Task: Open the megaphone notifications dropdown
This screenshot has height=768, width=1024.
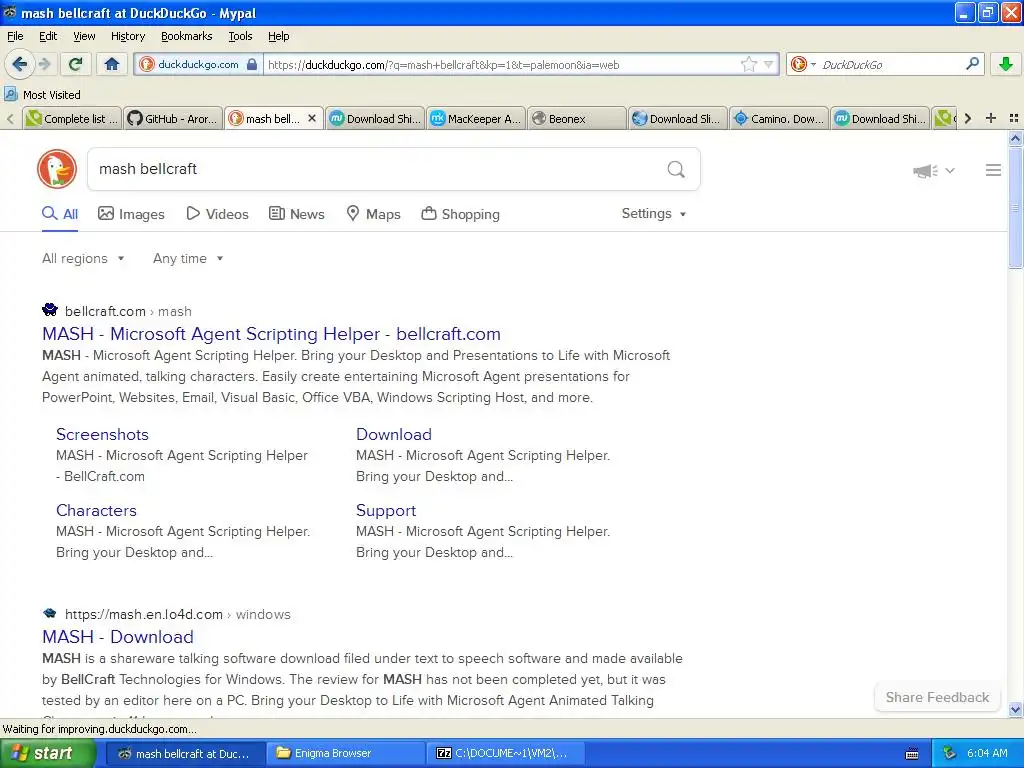Action: [934, 170]
